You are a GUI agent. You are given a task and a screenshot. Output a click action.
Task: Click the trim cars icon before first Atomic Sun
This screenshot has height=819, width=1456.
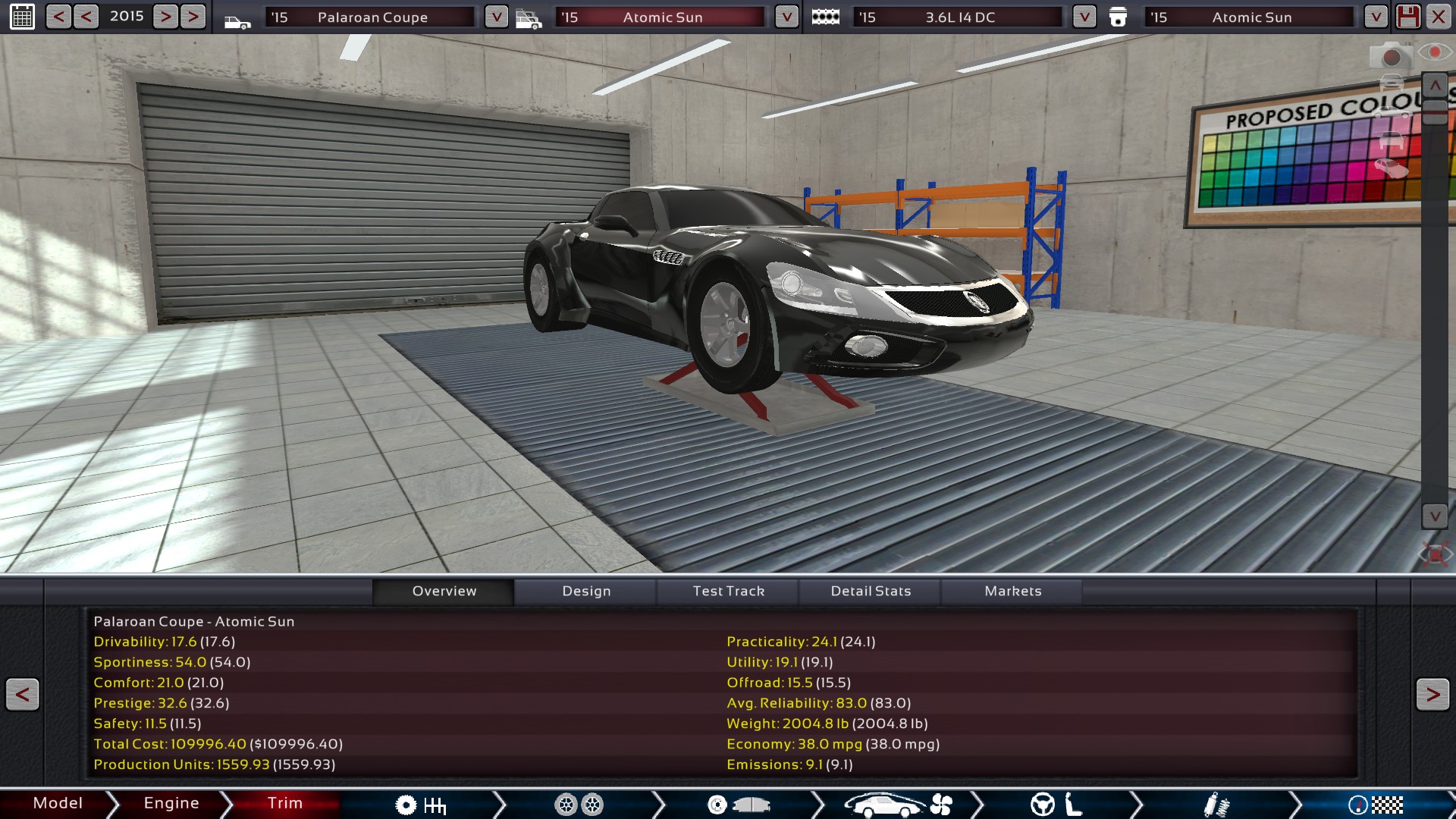pos(529,19)
